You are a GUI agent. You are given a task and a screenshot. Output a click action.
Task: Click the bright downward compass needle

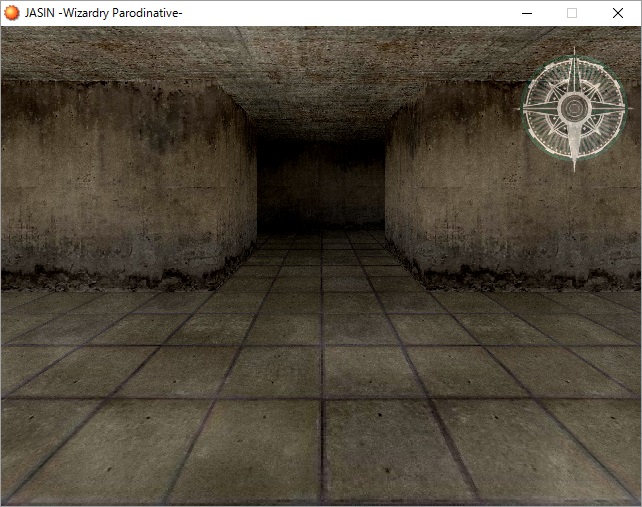click(574, 143)
